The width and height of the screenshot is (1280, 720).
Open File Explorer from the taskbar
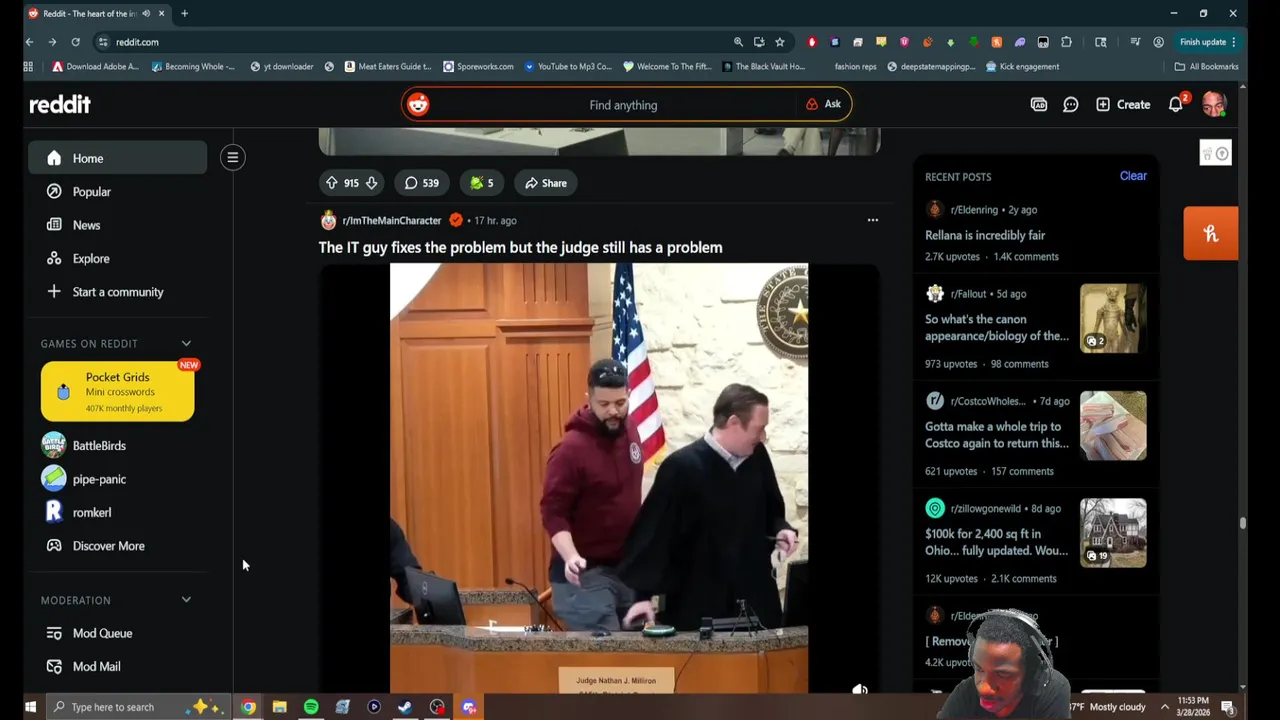pyautogui.click(x=280, y=707)
